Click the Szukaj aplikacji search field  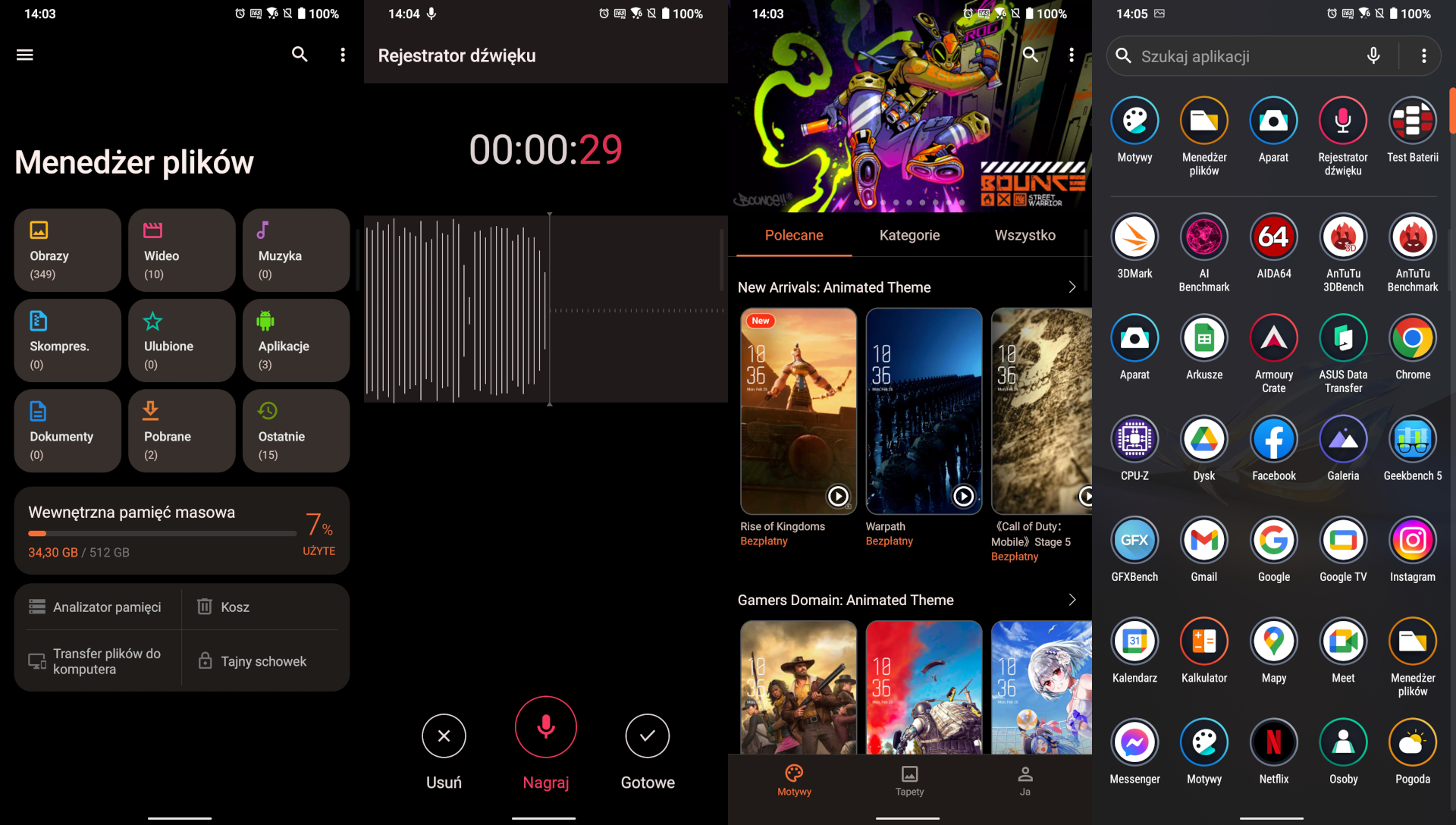click(x=1244, y=56)
